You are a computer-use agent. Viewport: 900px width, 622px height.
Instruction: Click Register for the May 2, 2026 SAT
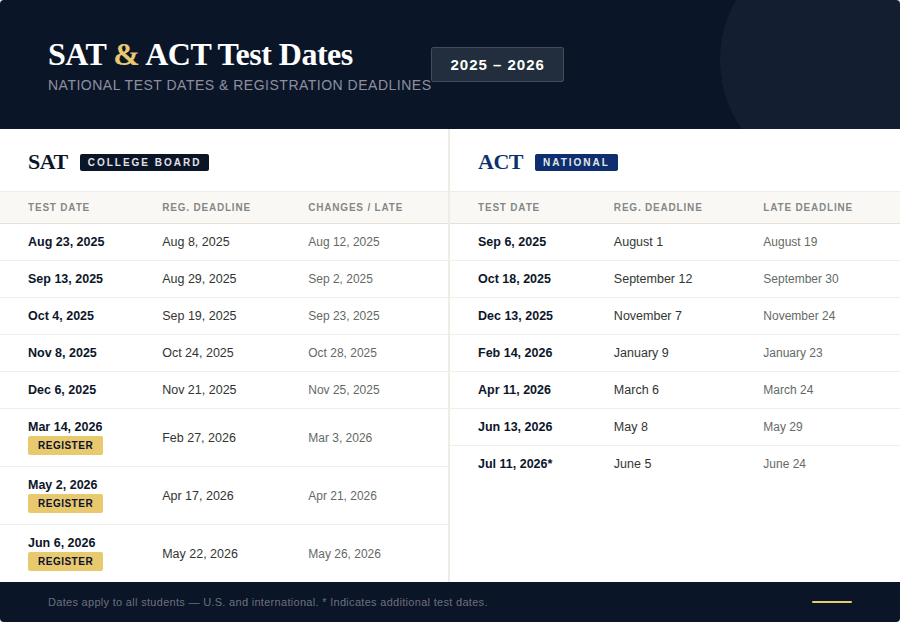coord(65,504)
